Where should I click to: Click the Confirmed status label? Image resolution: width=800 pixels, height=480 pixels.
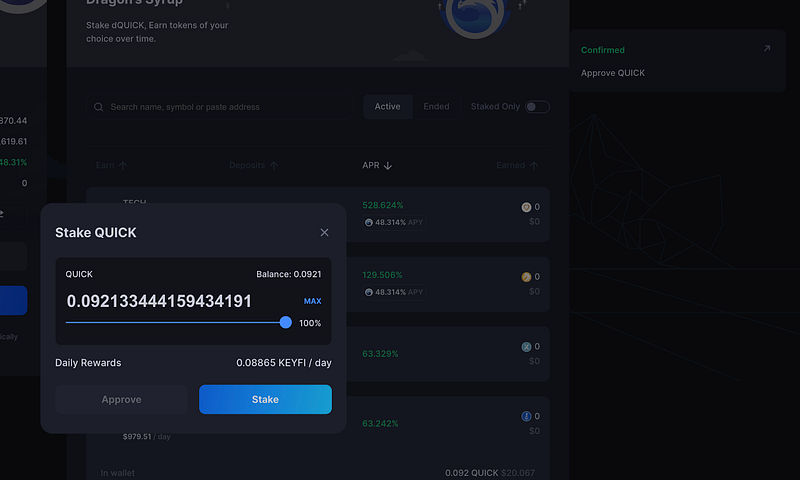click(x=603, y=50)
